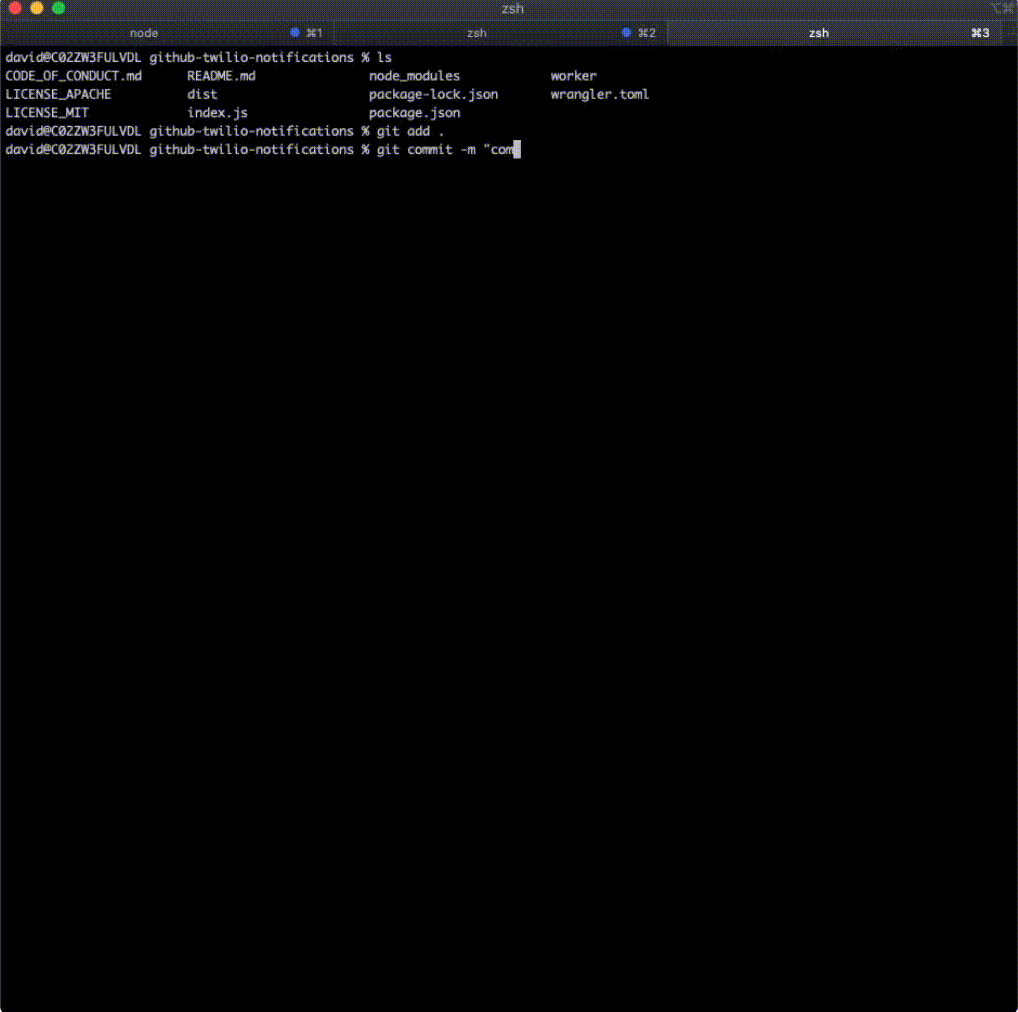Image resolution: width=1018 pixels, height=1012 pixels.
Task: Click the blue activity dot on node tab
Action: coord(292,32)
